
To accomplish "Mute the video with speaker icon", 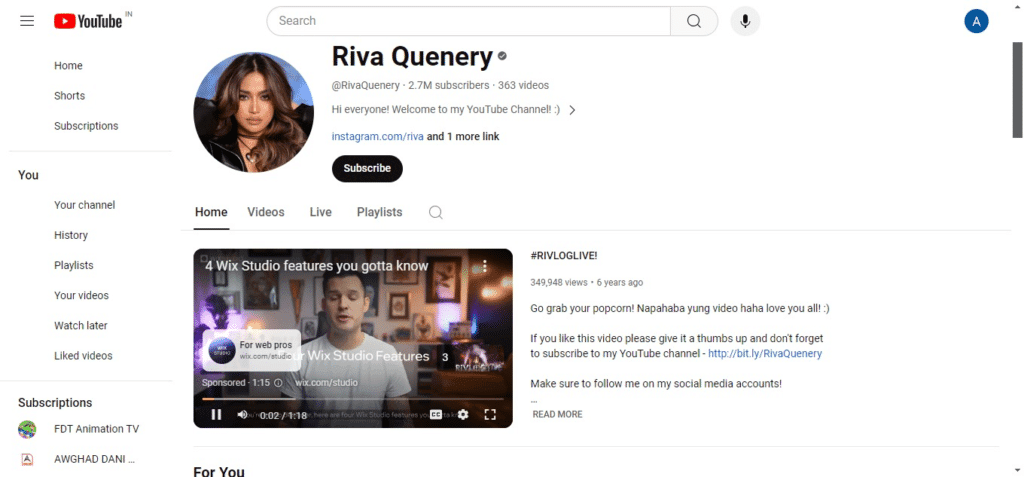I will click(242, 414).
